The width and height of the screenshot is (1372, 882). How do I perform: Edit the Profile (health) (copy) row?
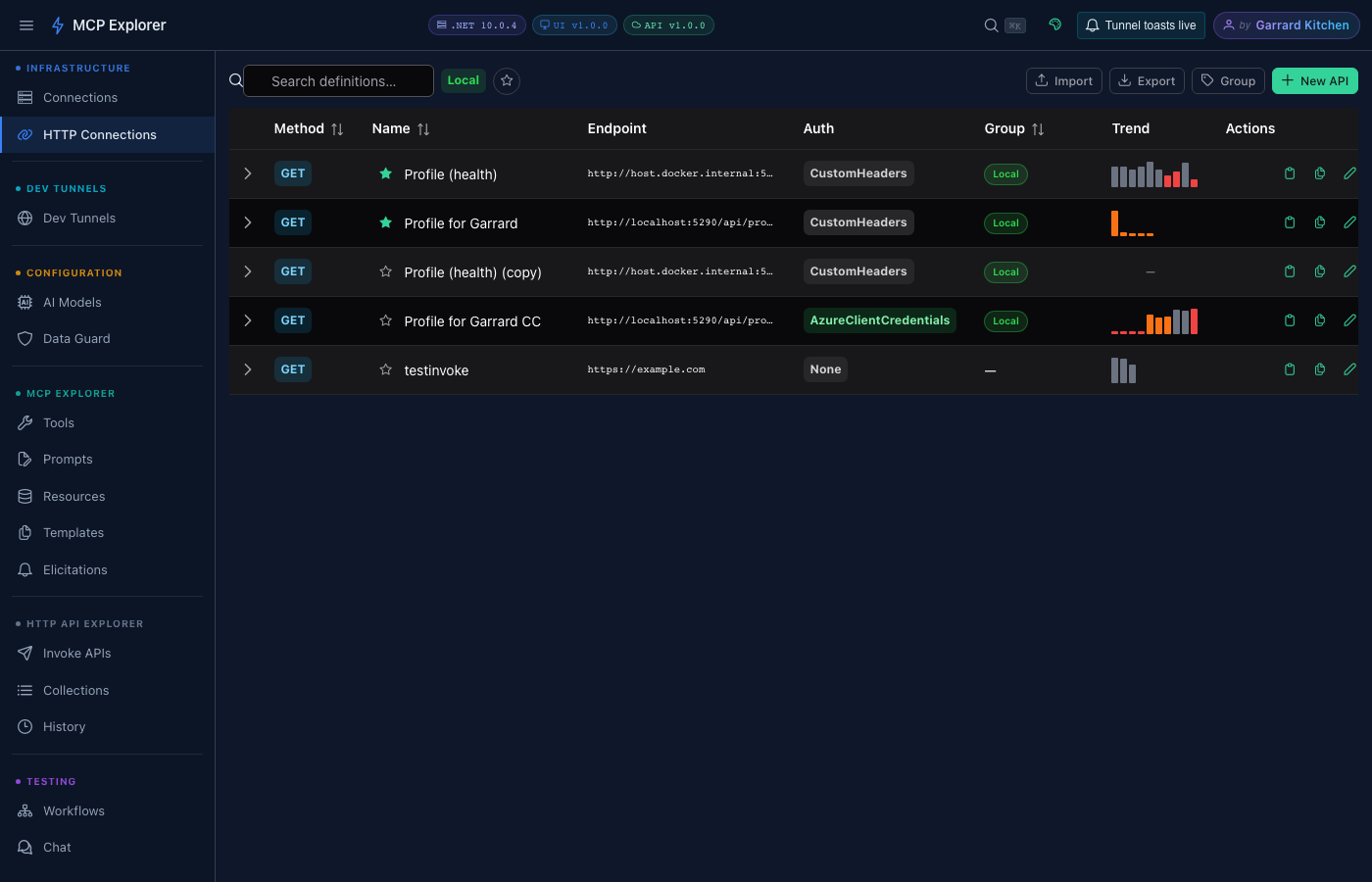[x=1349, y=271]
